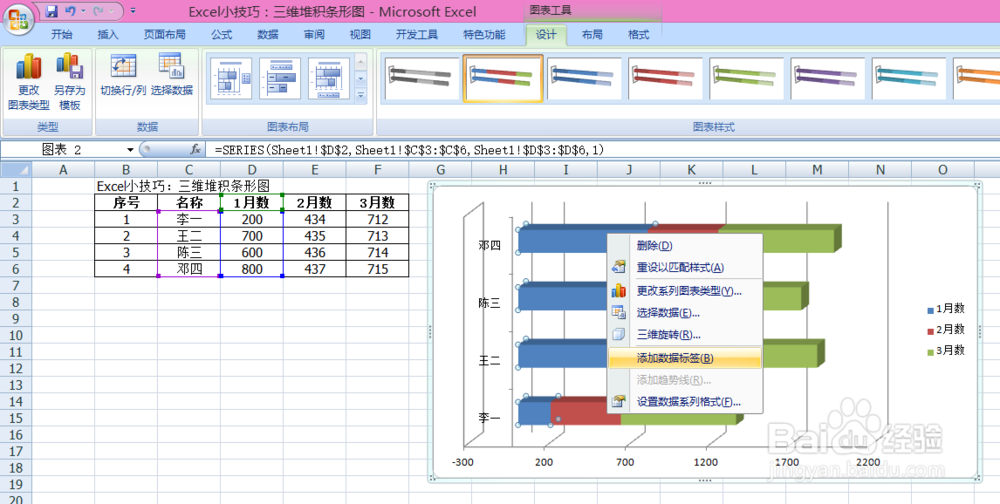This screenshot has width=1000, height=504.
Task: Open the Office button menu
Action: pyautogui.click(x=18, y=19)
